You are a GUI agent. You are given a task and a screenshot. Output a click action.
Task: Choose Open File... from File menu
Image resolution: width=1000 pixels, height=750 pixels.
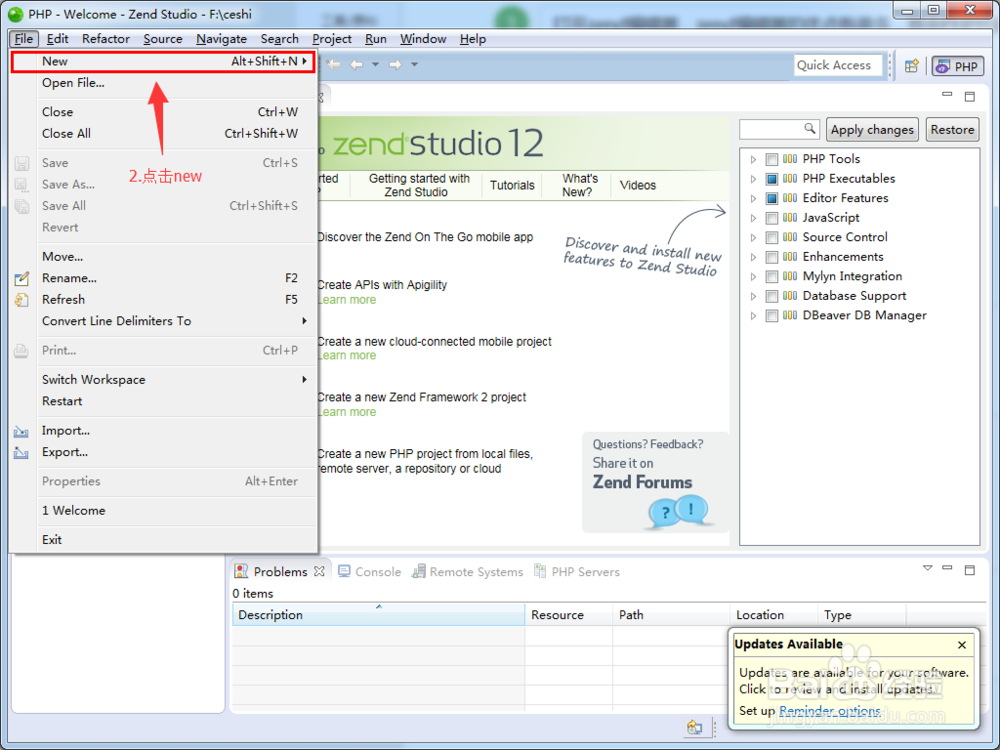pyautogui.click(x=163, y=83)
